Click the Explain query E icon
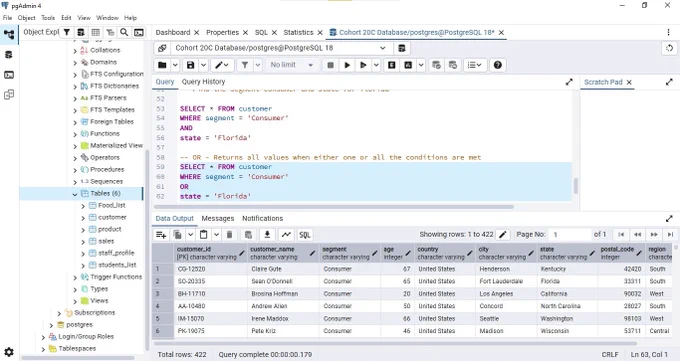This screenshot has width=680, height=361. tap(392, 65)
